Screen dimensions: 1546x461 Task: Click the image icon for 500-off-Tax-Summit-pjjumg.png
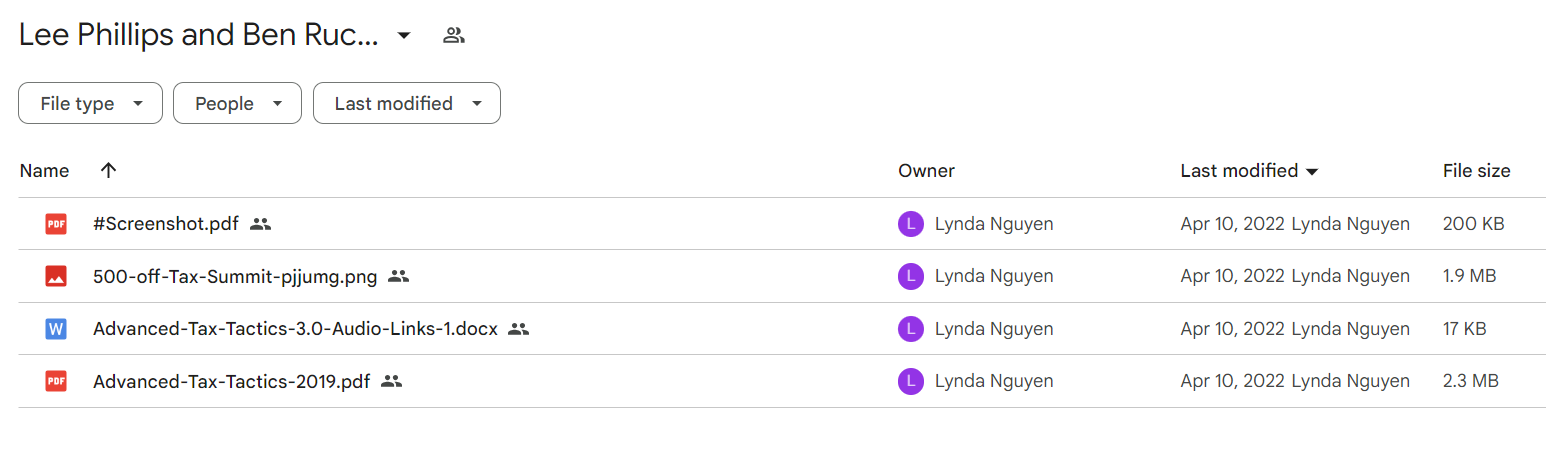tap(56, 276)
